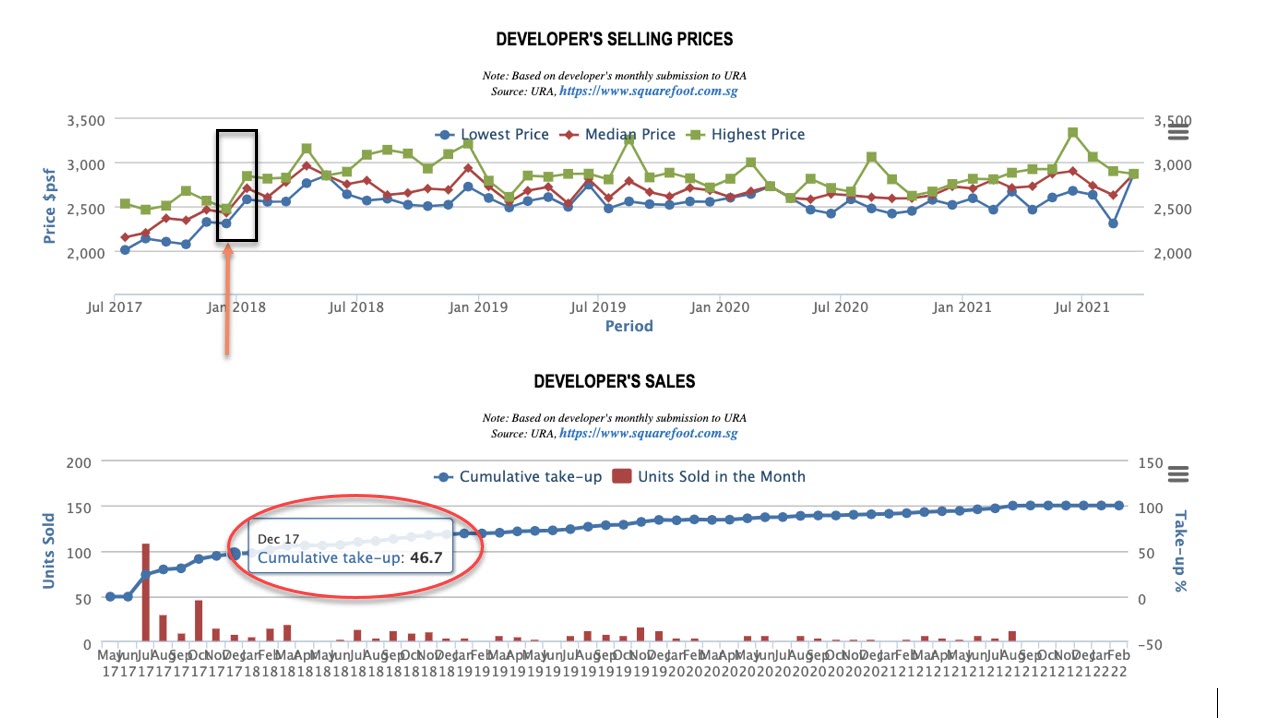Select the first cumulative take-up point at May 17
1261x724 pixels.
point(110,597)
